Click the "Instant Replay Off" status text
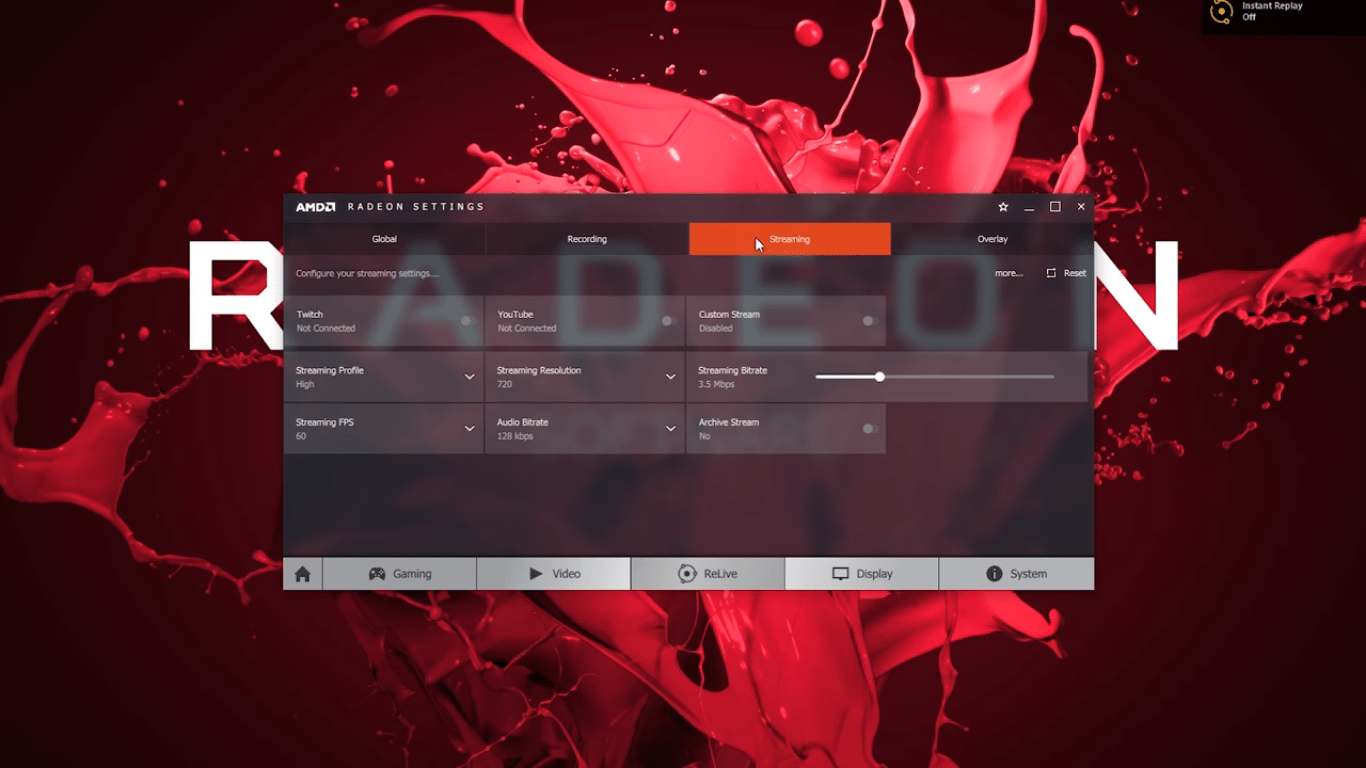The width and height of the screenshot is (1366, 768). (1272, 12)
